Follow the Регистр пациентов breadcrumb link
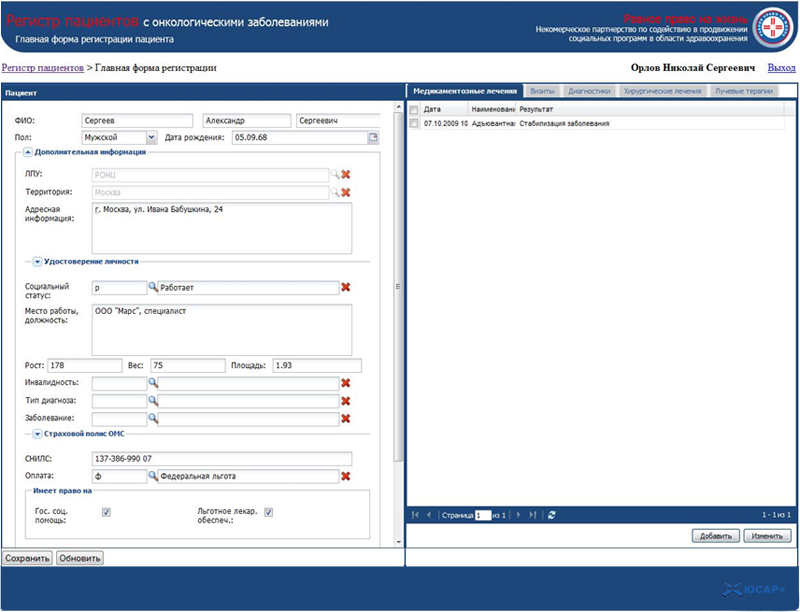 click(x=43, y=68)
